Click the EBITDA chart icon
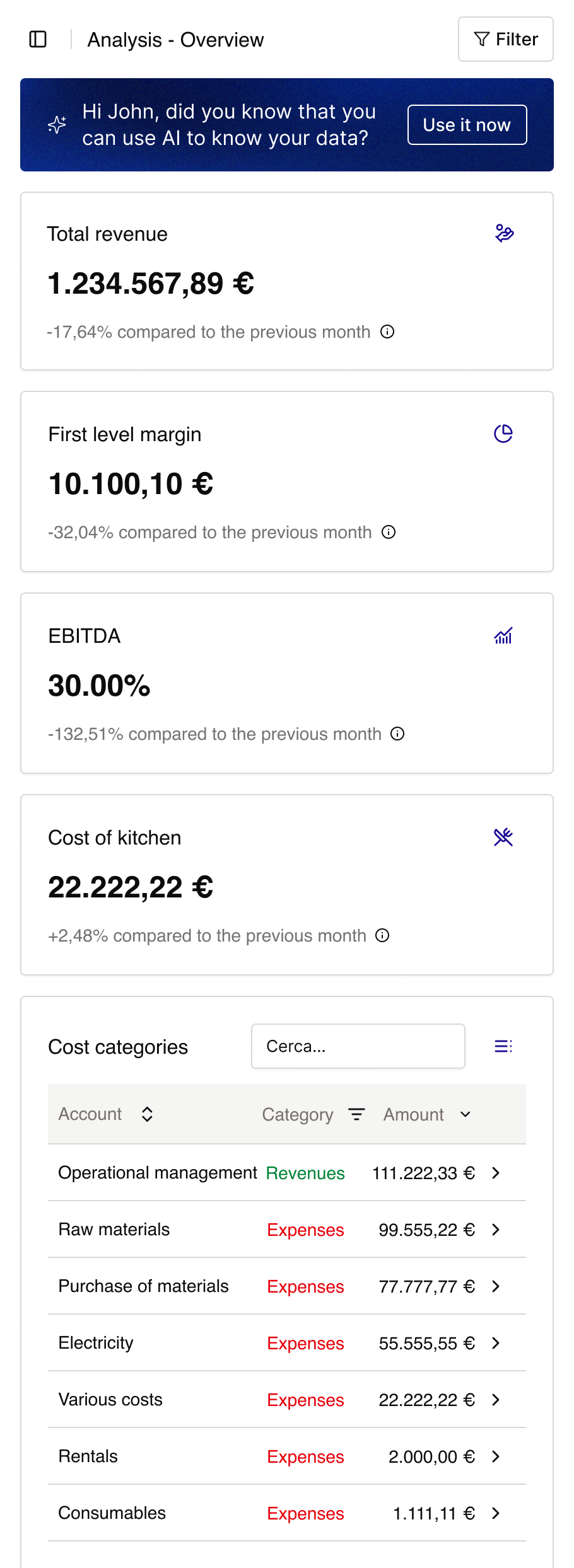The width and height of the screenshot is (574, 1568). [503, 635]
